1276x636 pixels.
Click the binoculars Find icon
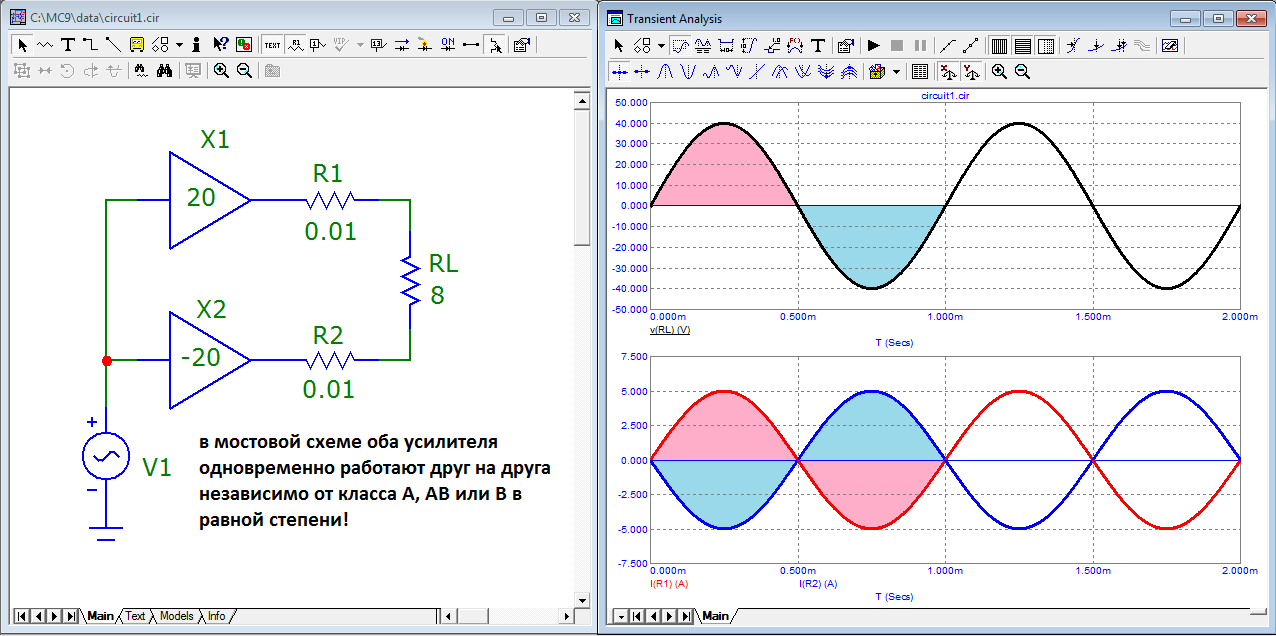pyautogui.click(x=166, y=71)
